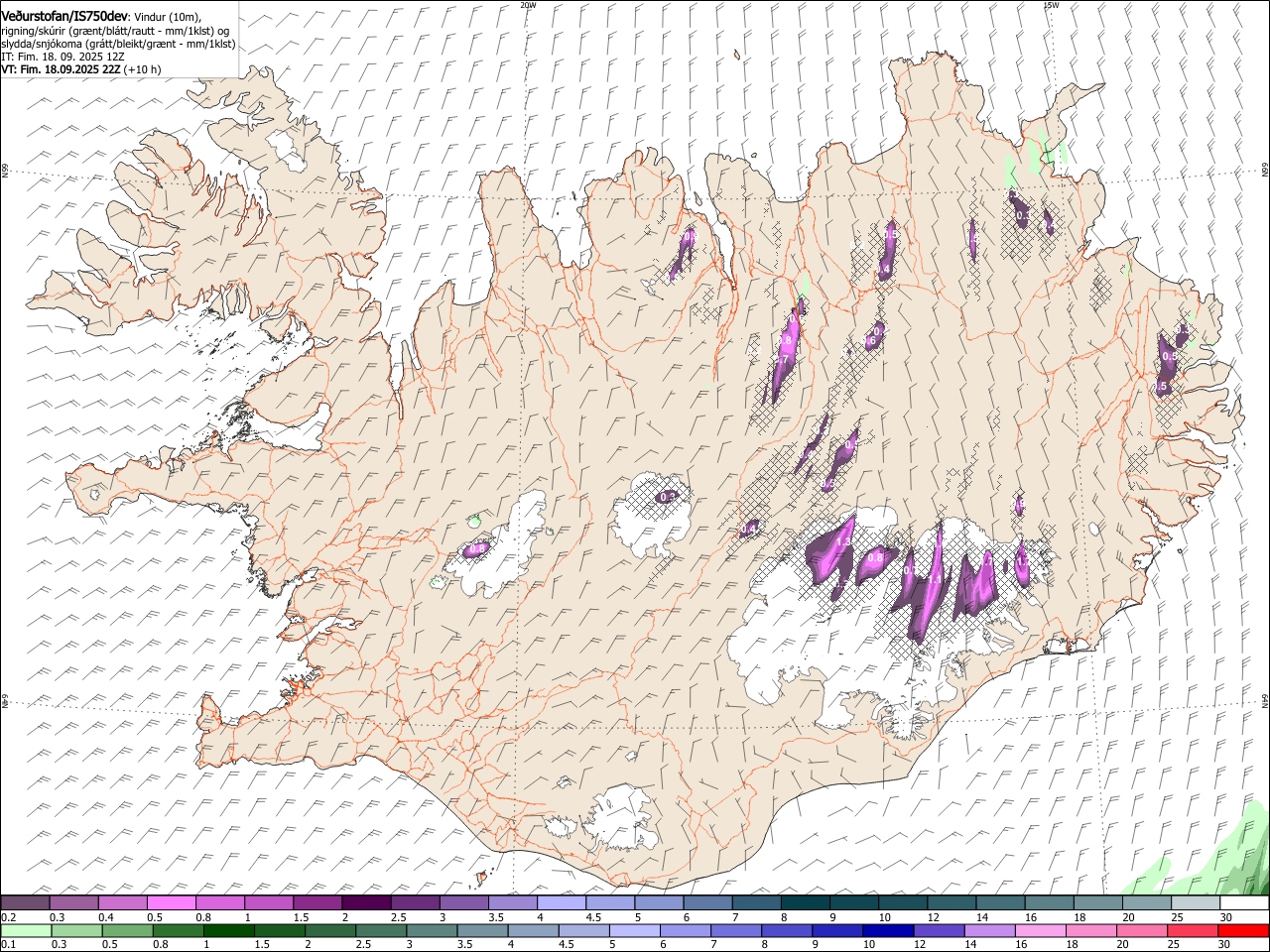
Task: Pick the mauve swatch beginning at 0.3 in purple scale
Action: [73, 902]
